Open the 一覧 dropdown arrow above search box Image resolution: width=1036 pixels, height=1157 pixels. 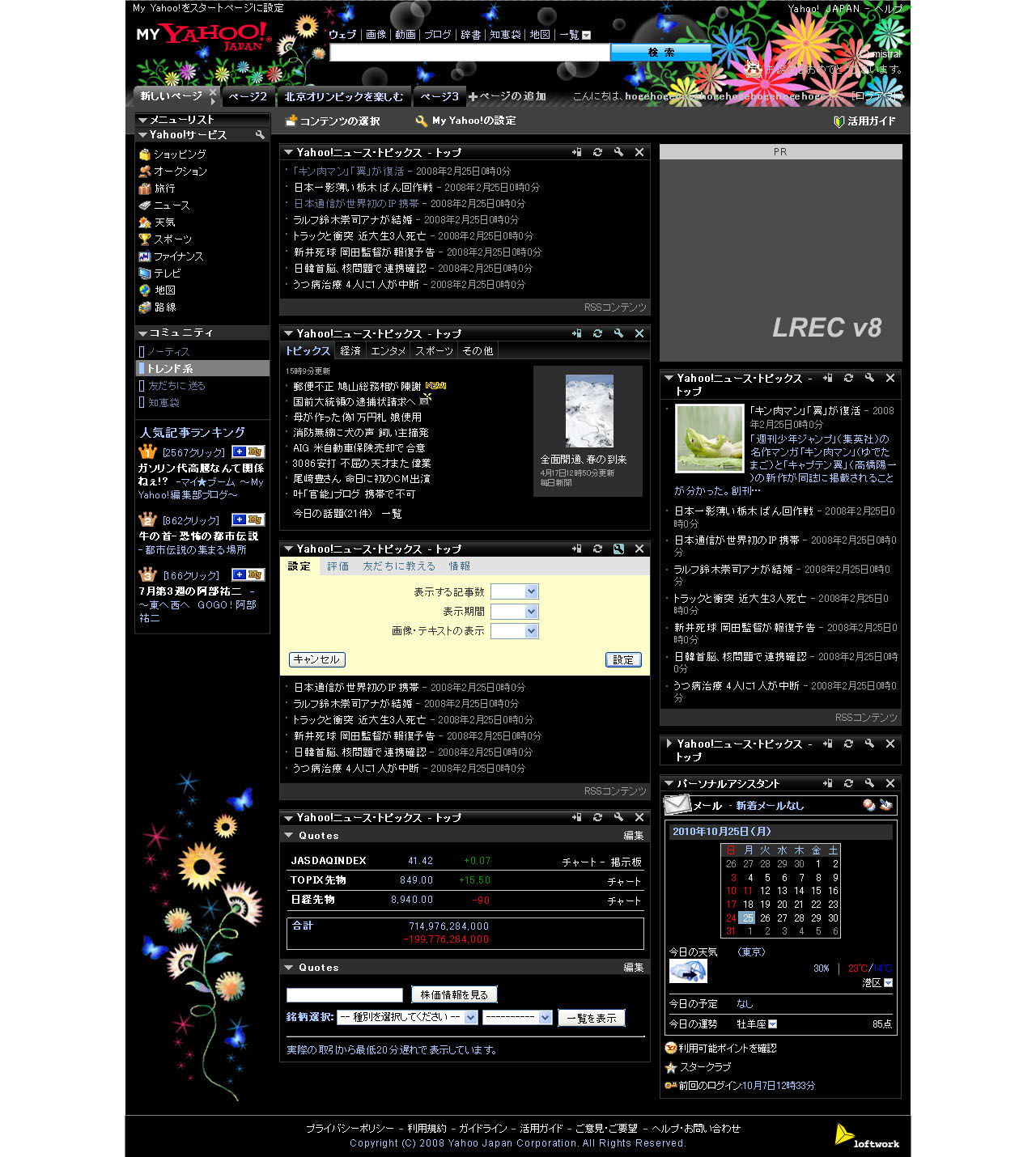(587, 36)
